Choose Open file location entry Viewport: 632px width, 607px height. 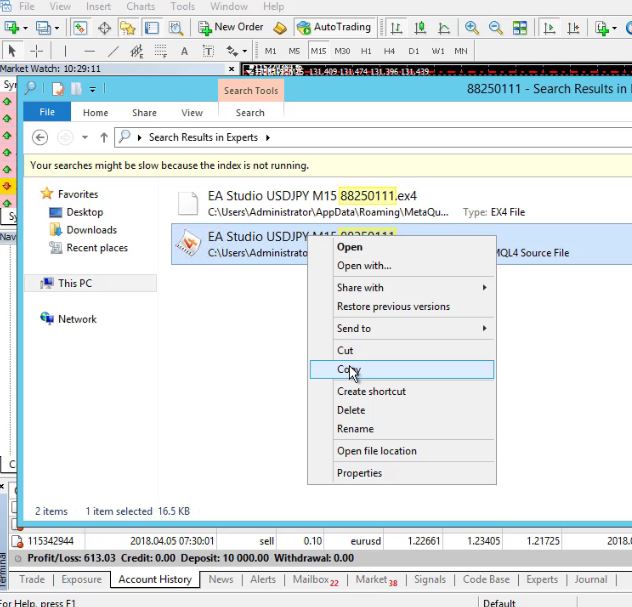click(x=401, y=451)
